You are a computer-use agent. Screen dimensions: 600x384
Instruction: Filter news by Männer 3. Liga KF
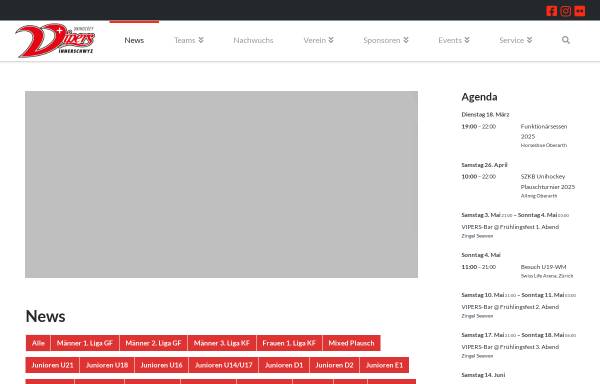pyautogui.click(x=222, y=343)
